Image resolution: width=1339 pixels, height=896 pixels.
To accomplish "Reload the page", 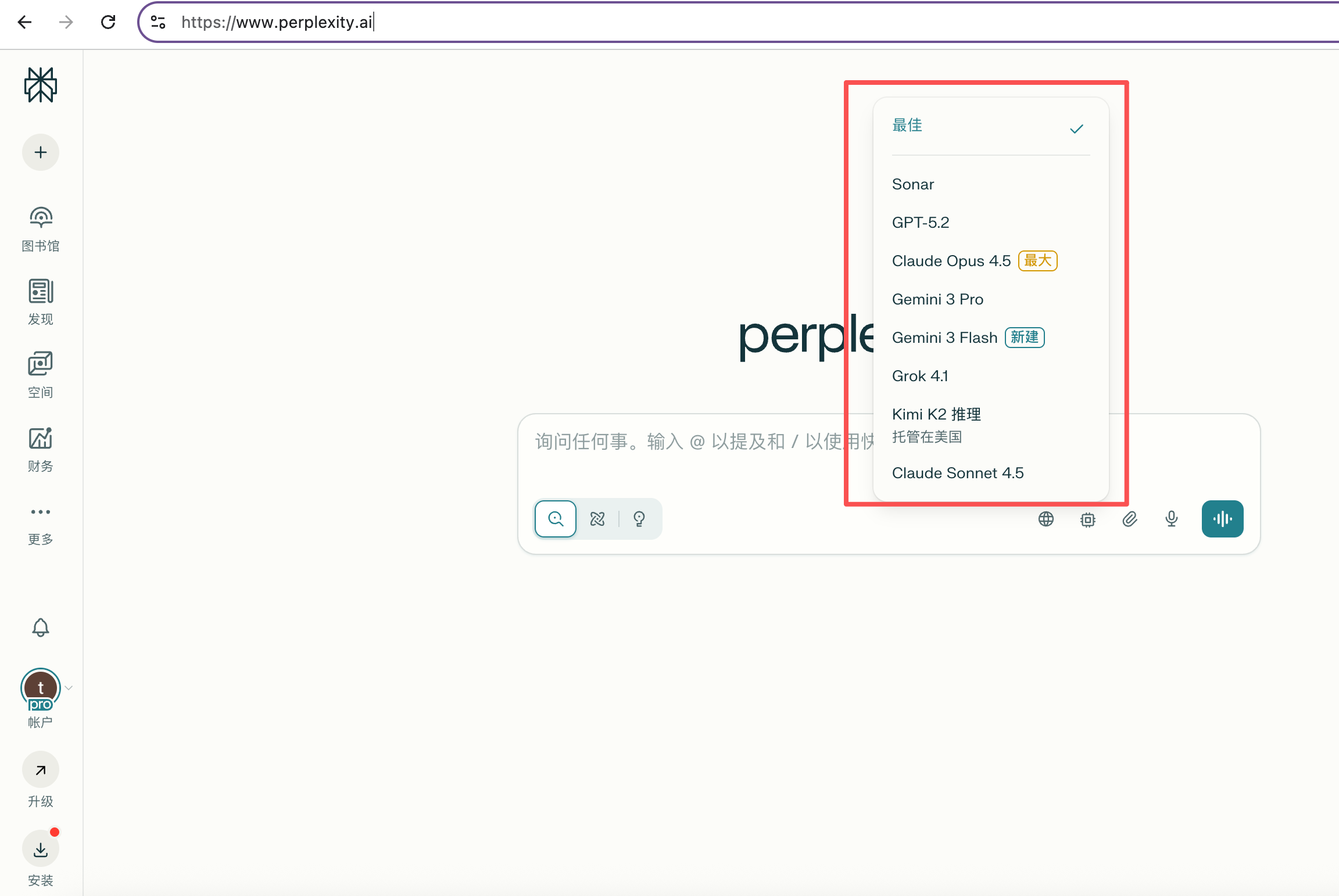I will click(x=108, y=22).
